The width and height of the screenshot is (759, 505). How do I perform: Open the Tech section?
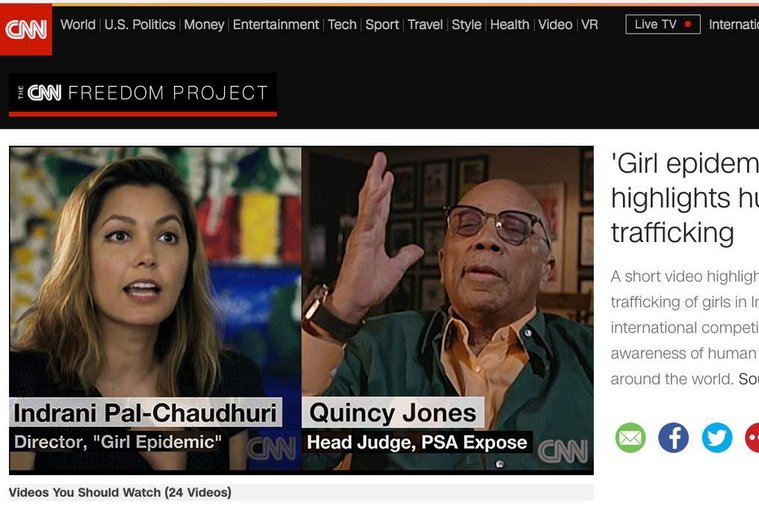click(342, 24)
